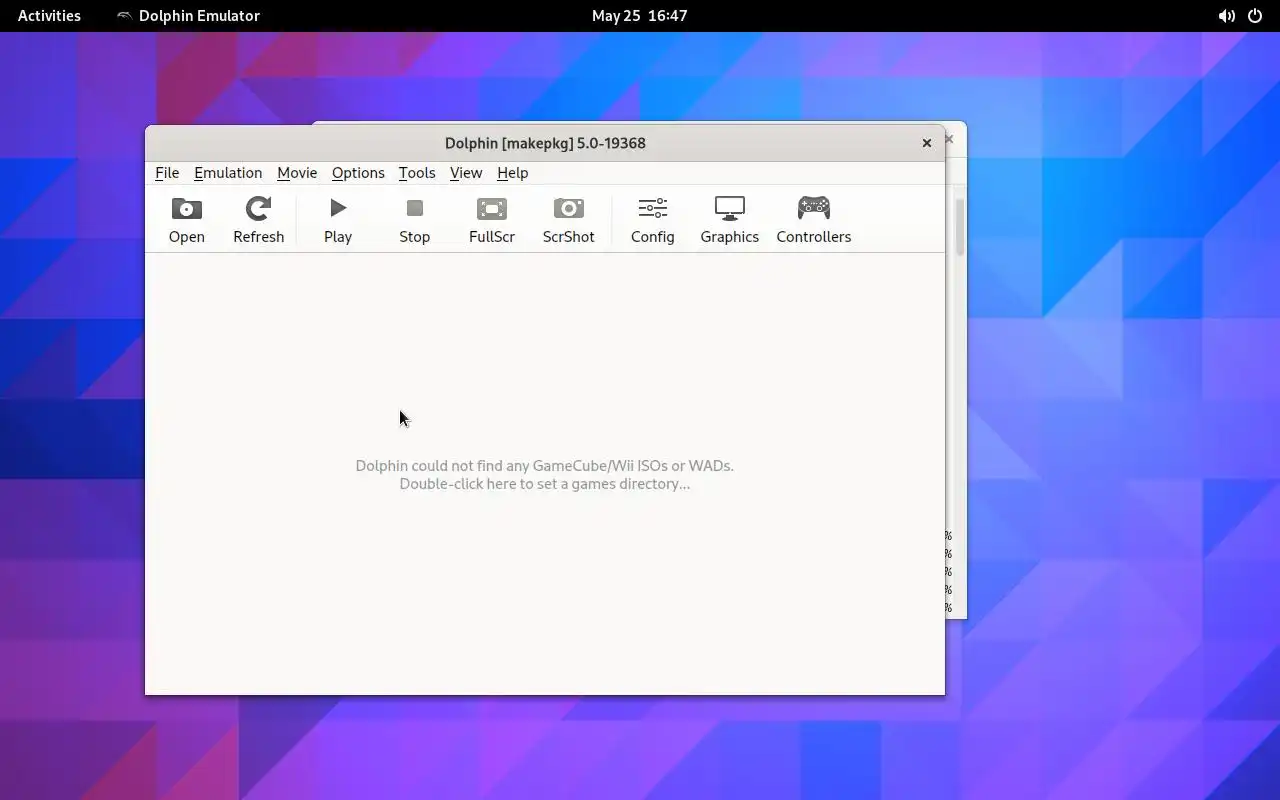Open the File menu
The image size is (1280, 800).
(167, 173)
